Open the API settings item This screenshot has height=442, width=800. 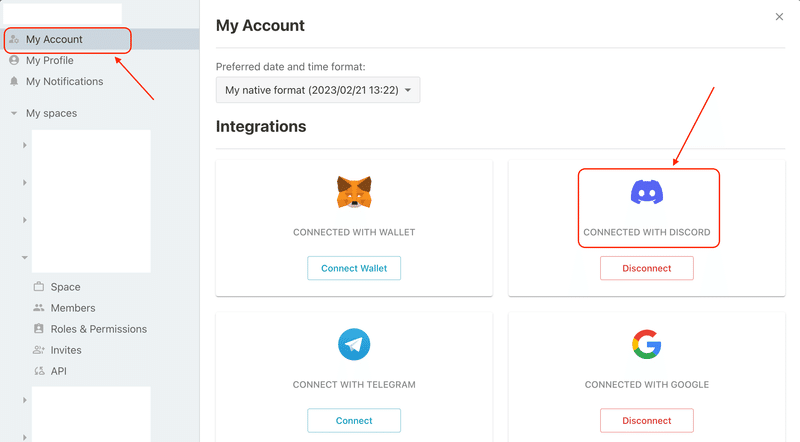[59, 371]
